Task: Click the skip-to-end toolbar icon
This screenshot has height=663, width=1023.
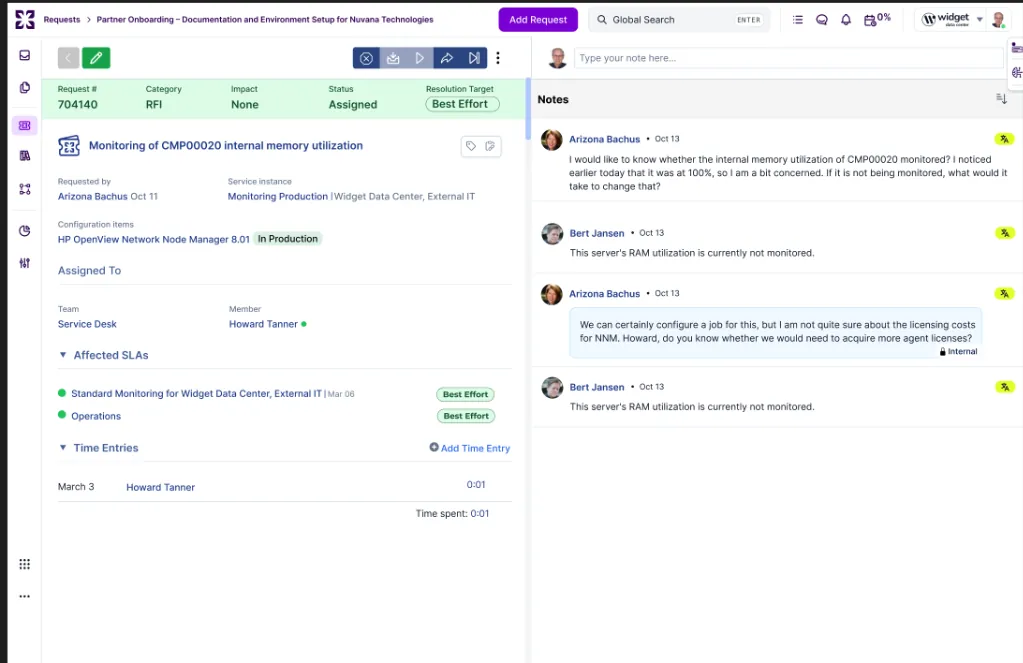Action: [474, 58]
